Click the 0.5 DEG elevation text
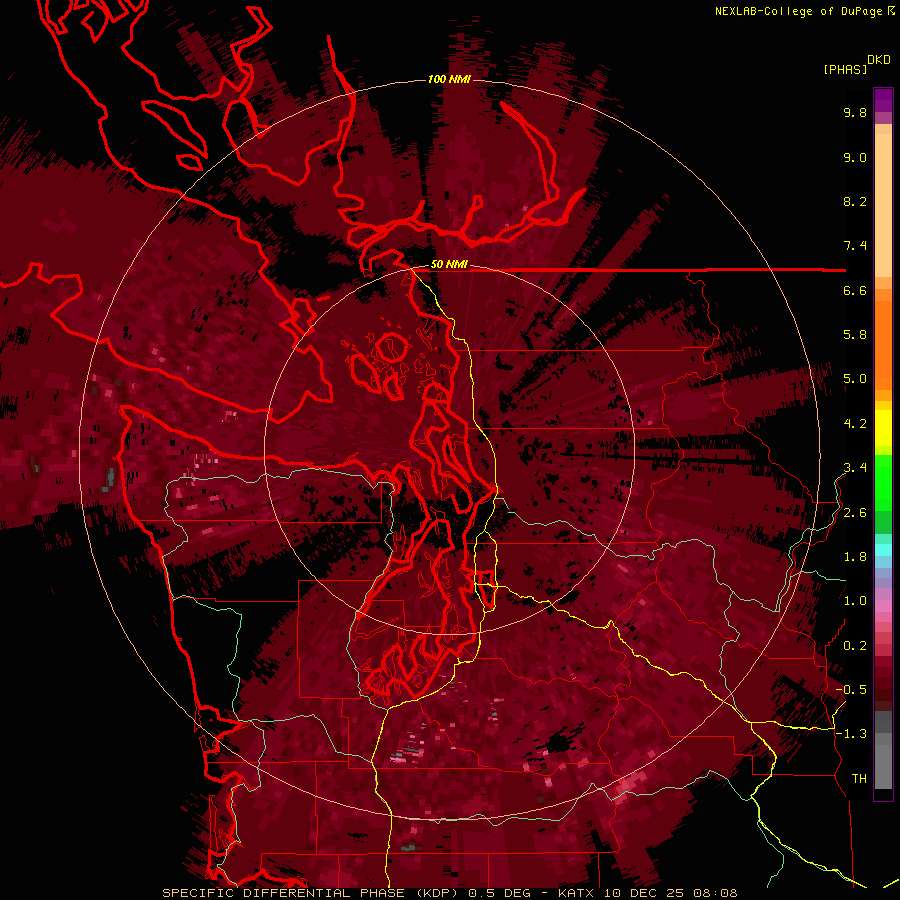The width and height of the screenshot is (900, 900). pos(499,893)
